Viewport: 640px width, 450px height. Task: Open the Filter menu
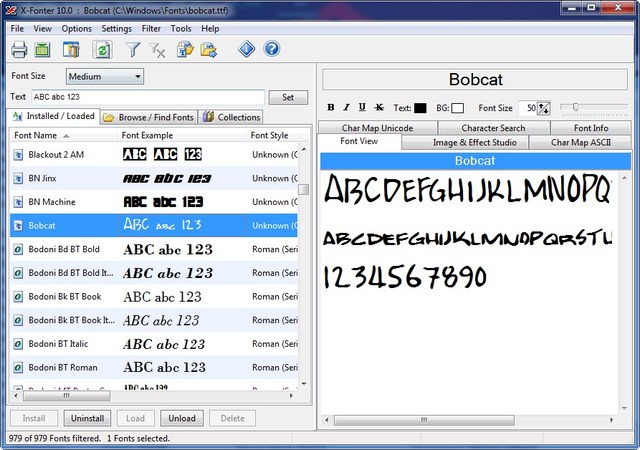click(152, 29)
